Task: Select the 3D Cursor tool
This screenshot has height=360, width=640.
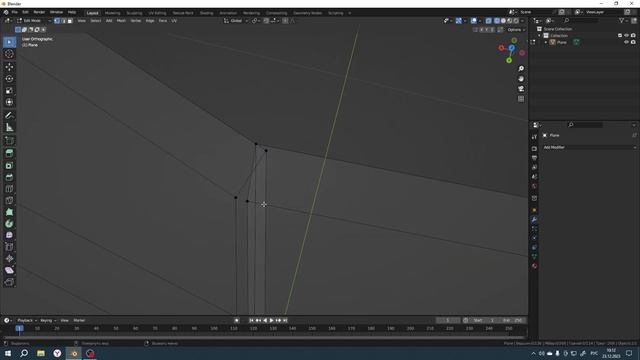Action: (x=9, y=54)
